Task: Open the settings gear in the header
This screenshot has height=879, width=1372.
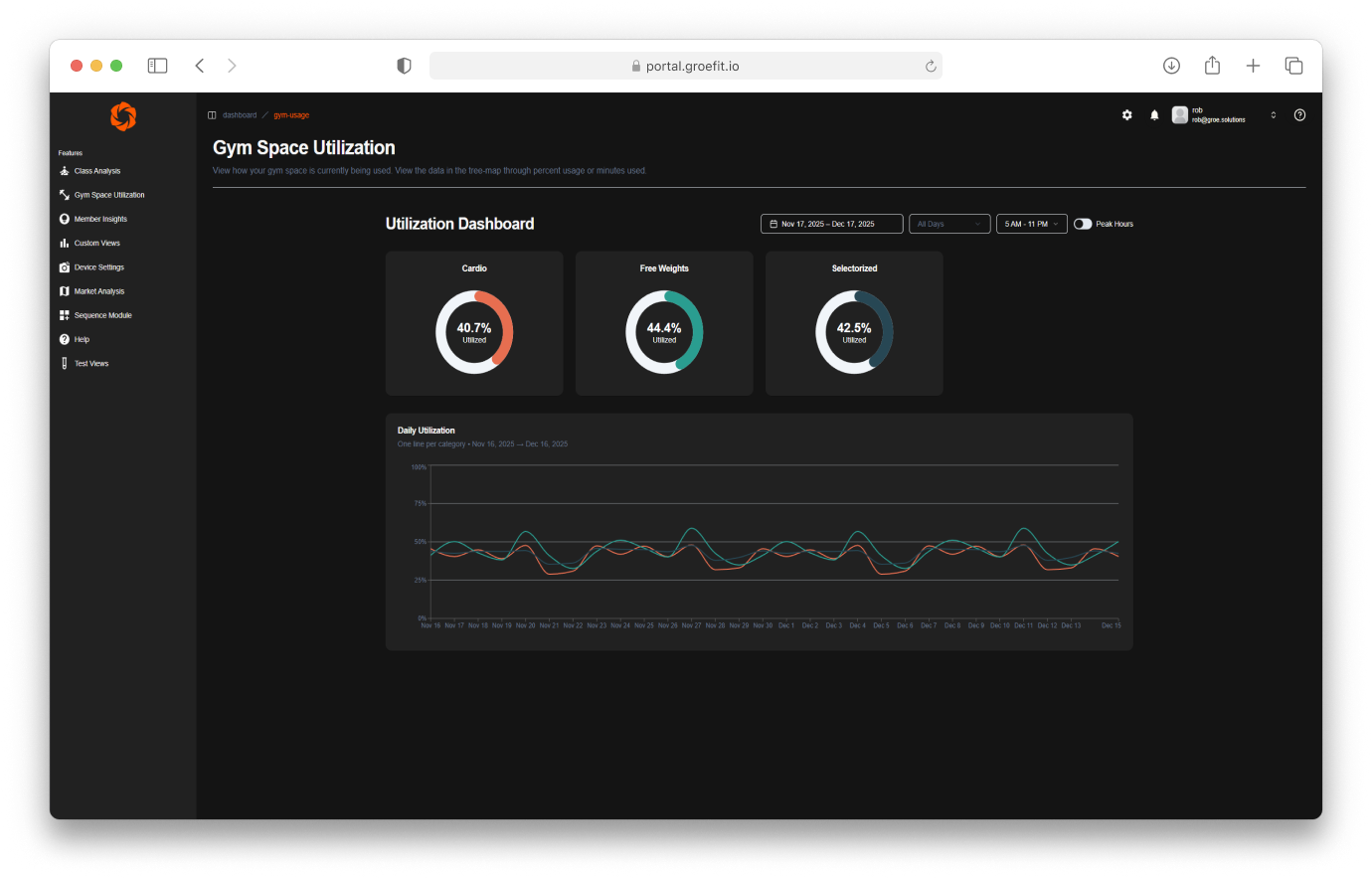Action: [x=1126, y=114]
